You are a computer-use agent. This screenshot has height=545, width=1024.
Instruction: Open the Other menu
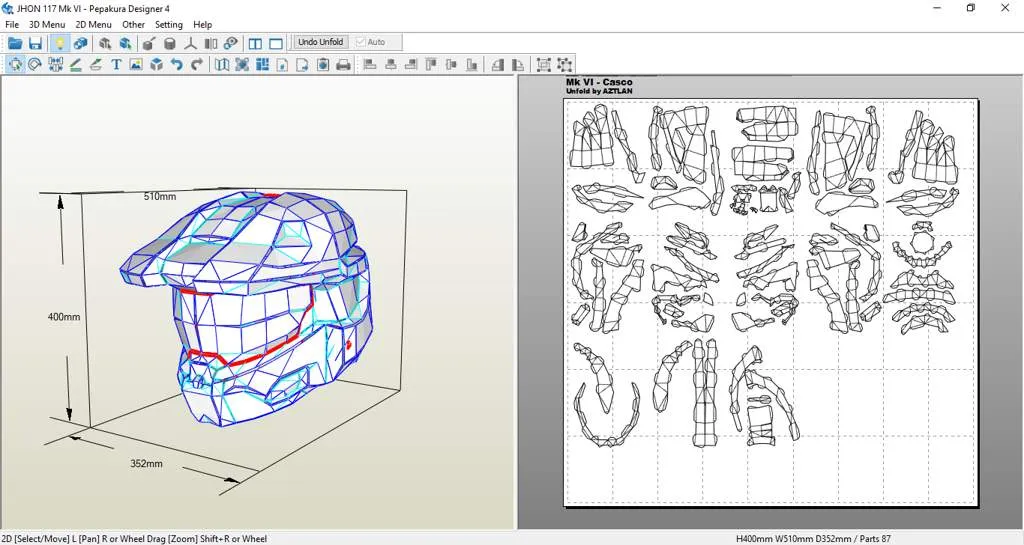133,24
